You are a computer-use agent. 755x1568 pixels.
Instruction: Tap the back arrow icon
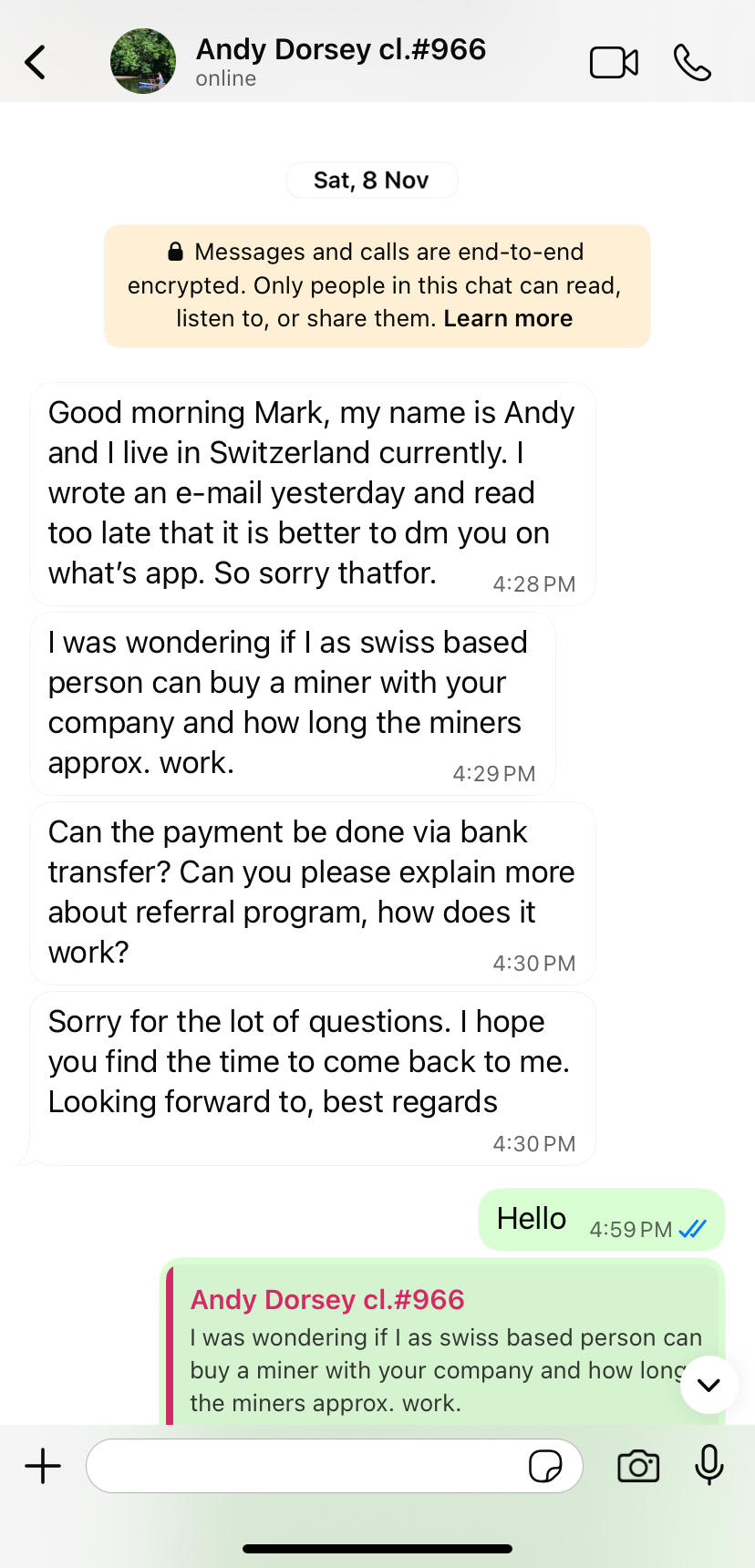click(36, 62)
